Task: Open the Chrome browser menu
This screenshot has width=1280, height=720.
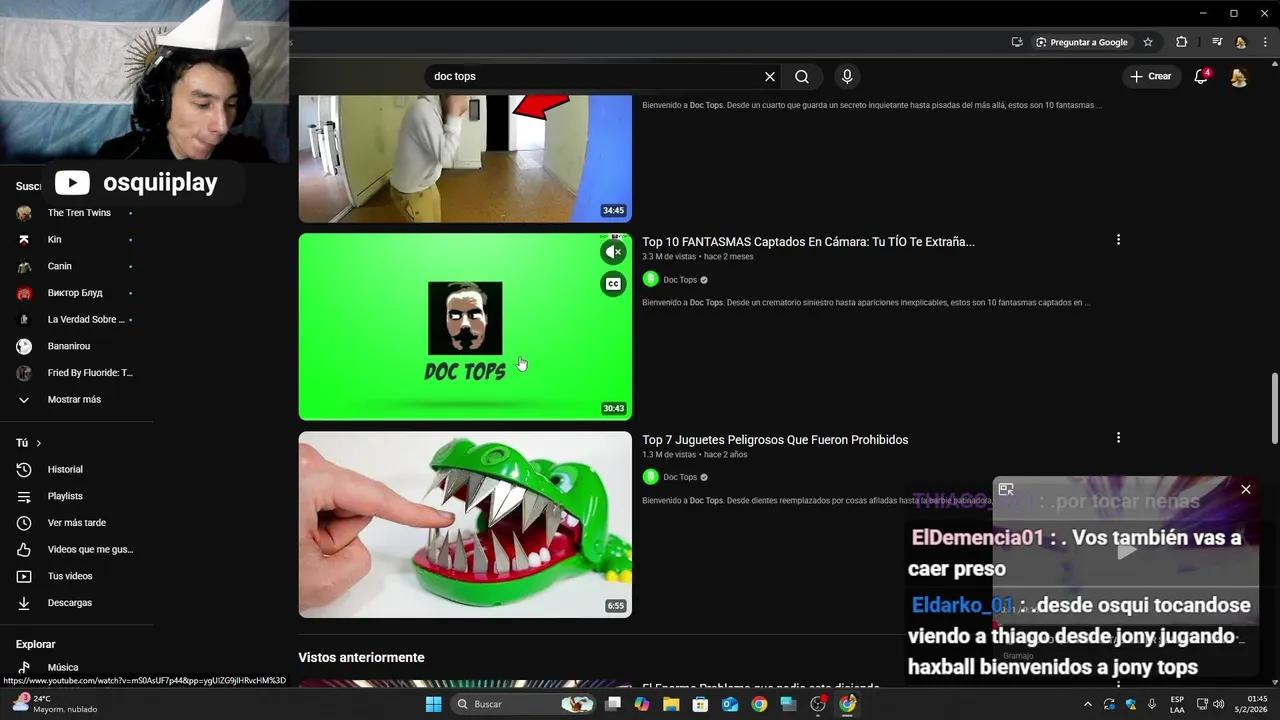Action: pos(1266,42)
